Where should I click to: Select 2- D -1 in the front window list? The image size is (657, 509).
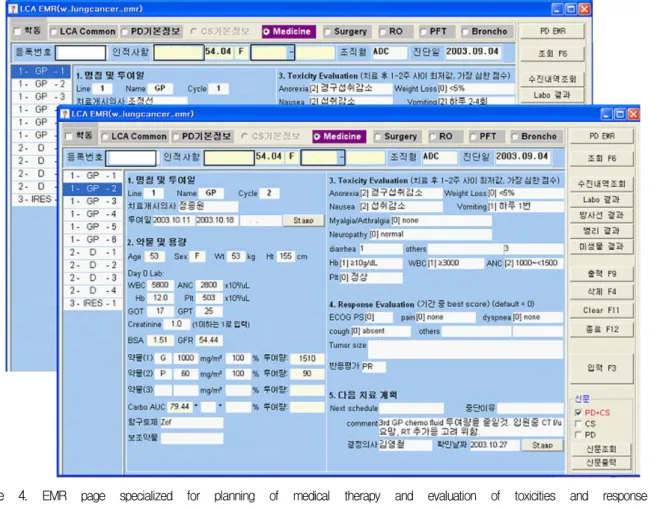click(x=93, y=253)
